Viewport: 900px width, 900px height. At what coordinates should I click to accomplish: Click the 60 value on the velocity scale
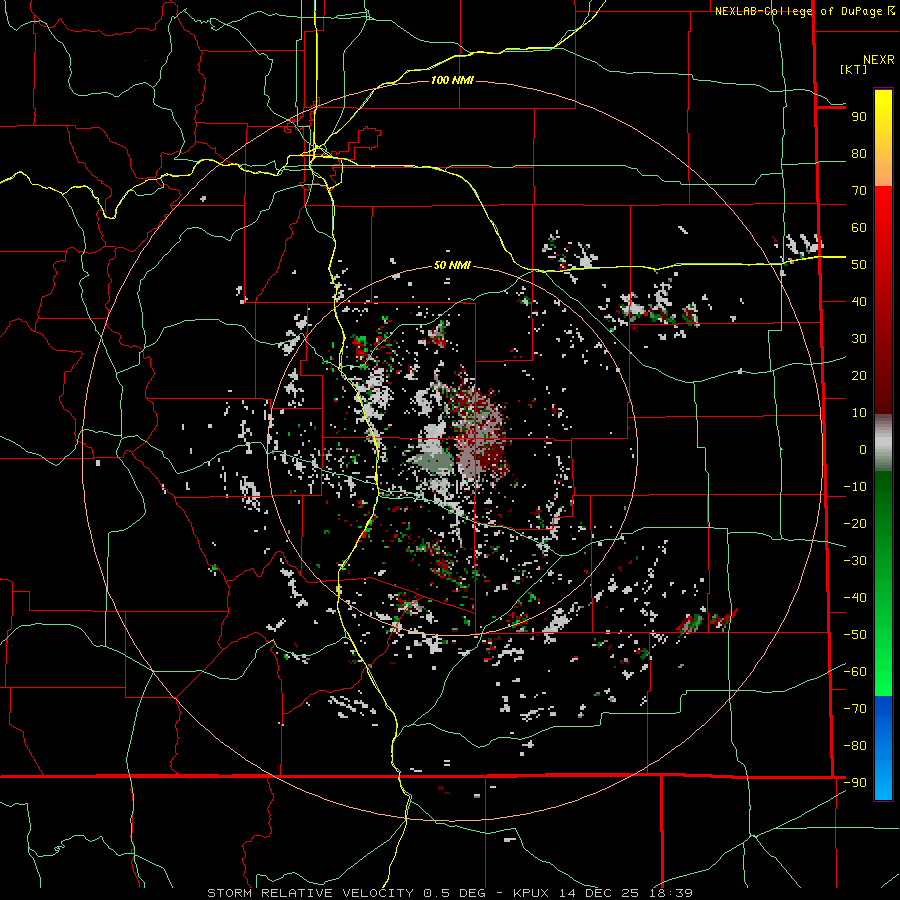859,227
